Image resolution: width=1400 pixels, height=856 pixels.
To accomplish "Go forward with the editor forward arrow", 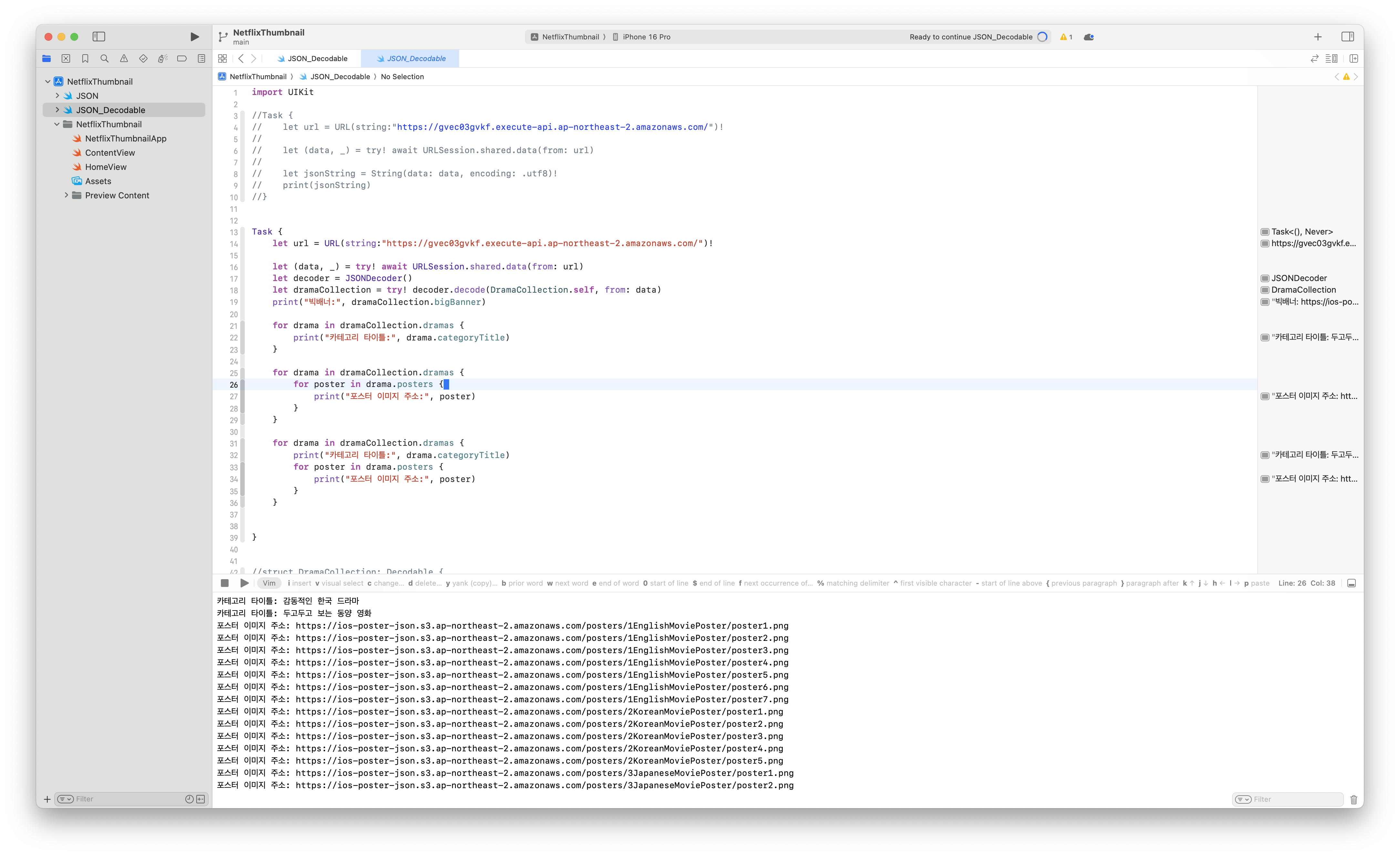I will point(254,58).
